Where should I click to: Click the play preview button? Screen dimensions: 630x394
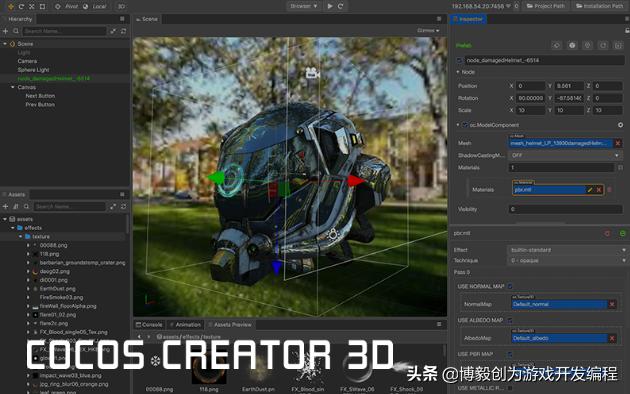click(330, 6)
